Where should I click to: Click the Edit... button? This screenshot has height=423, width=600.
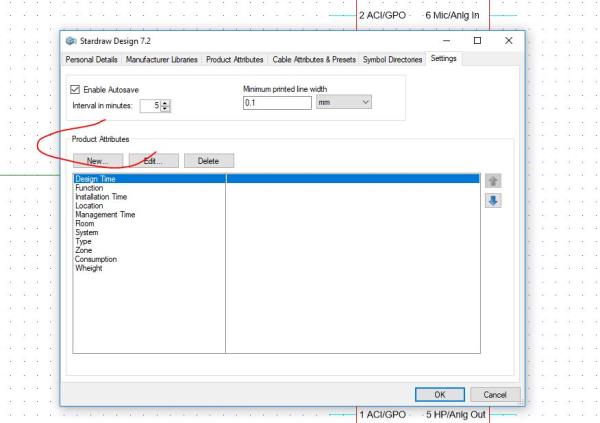coord(153,160)
